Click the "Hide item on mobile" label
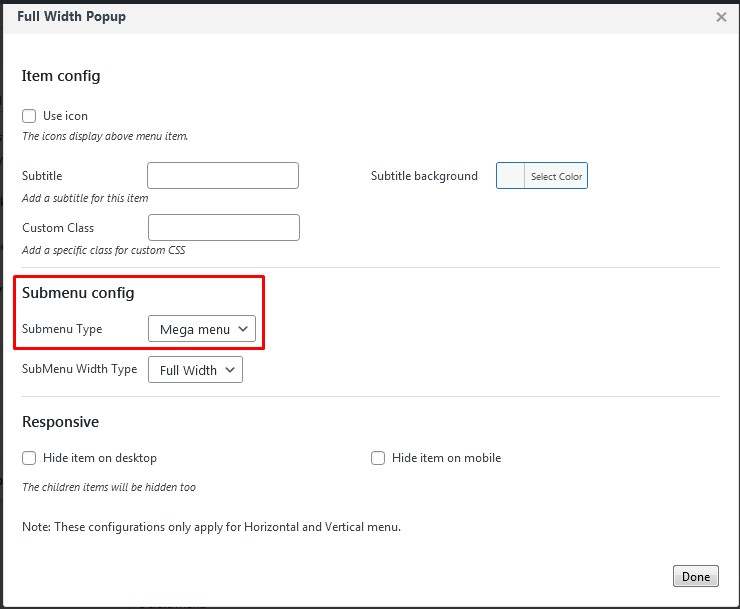The image size is (740, 609). tap(446, 458)
